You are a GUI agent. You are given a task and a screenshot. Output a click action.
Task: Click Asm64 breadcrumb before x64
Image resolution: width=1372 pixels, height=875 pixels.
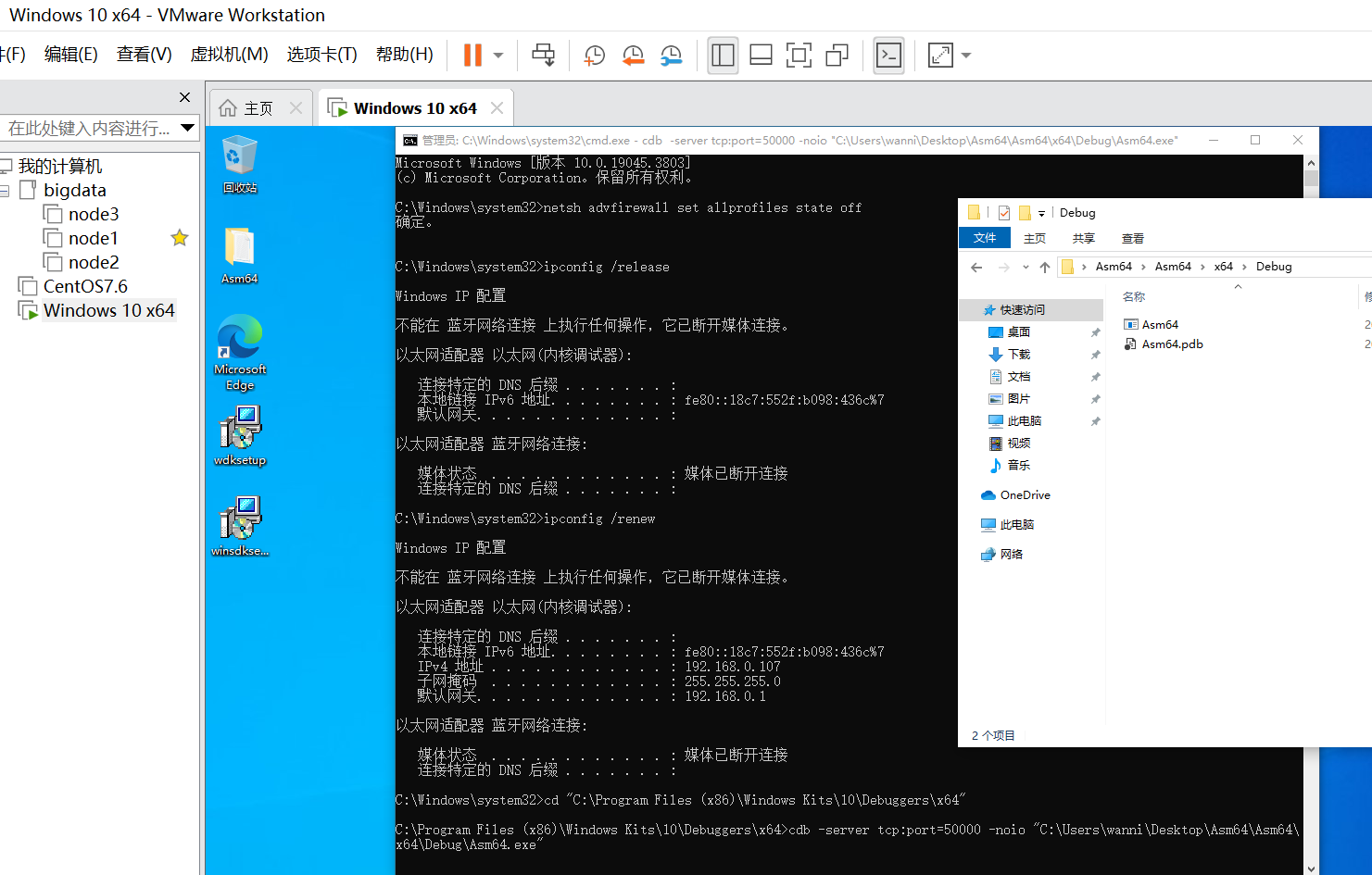point(1173,267)
